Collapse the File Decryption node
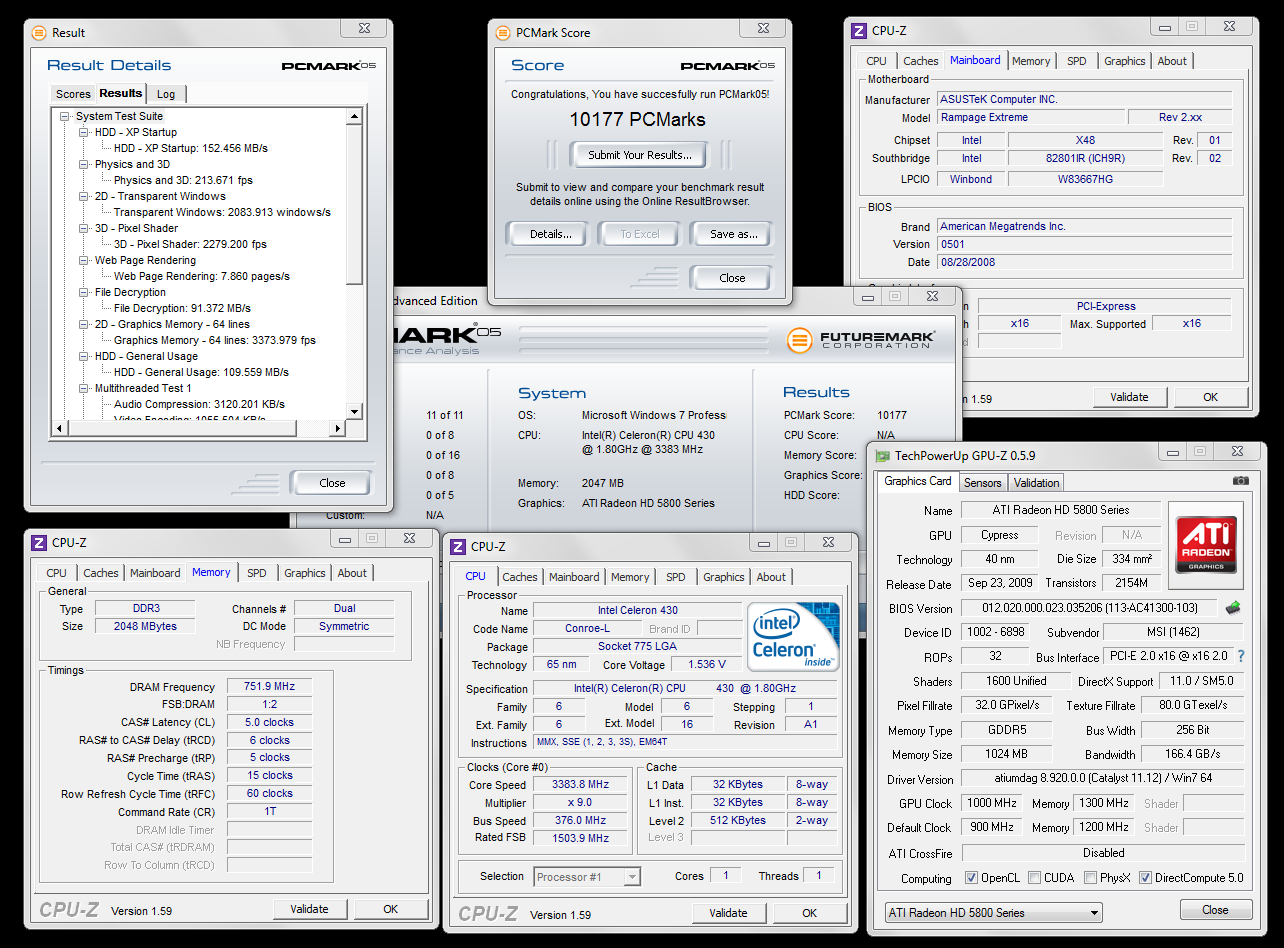This screenshot has width=1284, height=948. tap(84, 292)
